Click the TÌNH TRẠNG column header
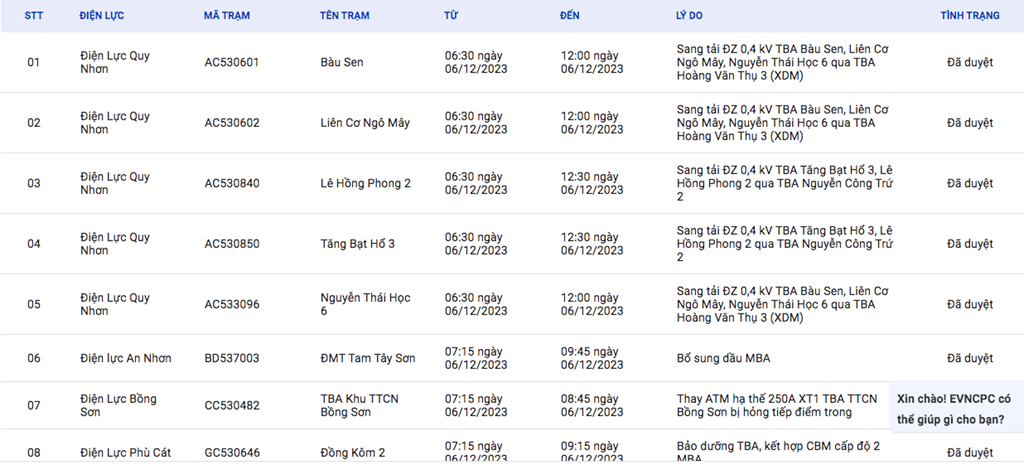 (x=970, y=16)
